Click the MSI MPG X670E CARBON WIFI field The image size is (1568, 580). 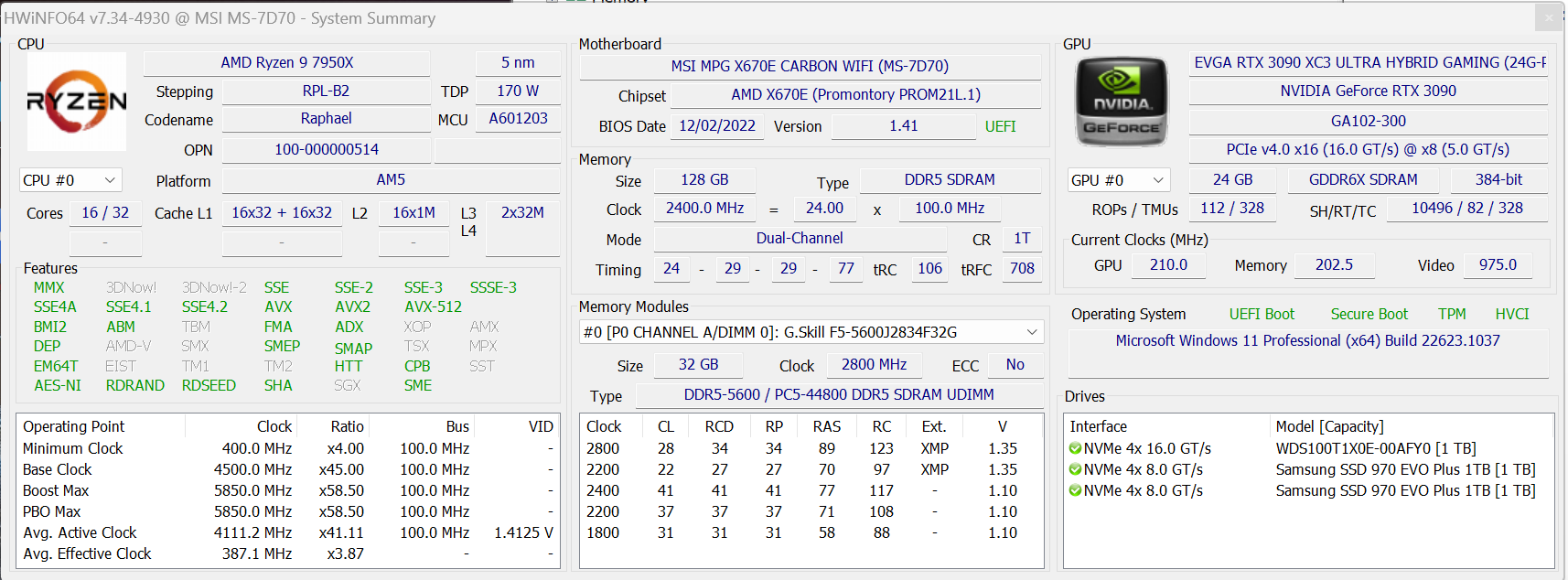click(x=810, y=67)
